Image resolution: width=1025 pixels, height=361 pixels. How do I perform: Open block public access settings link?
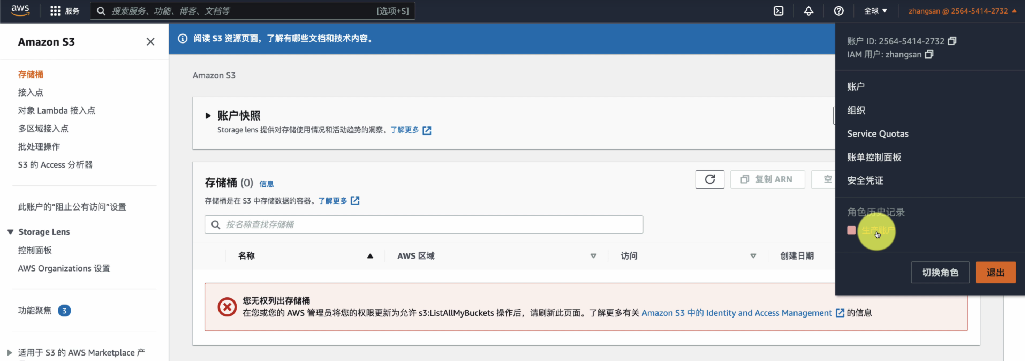click(72, 207)
